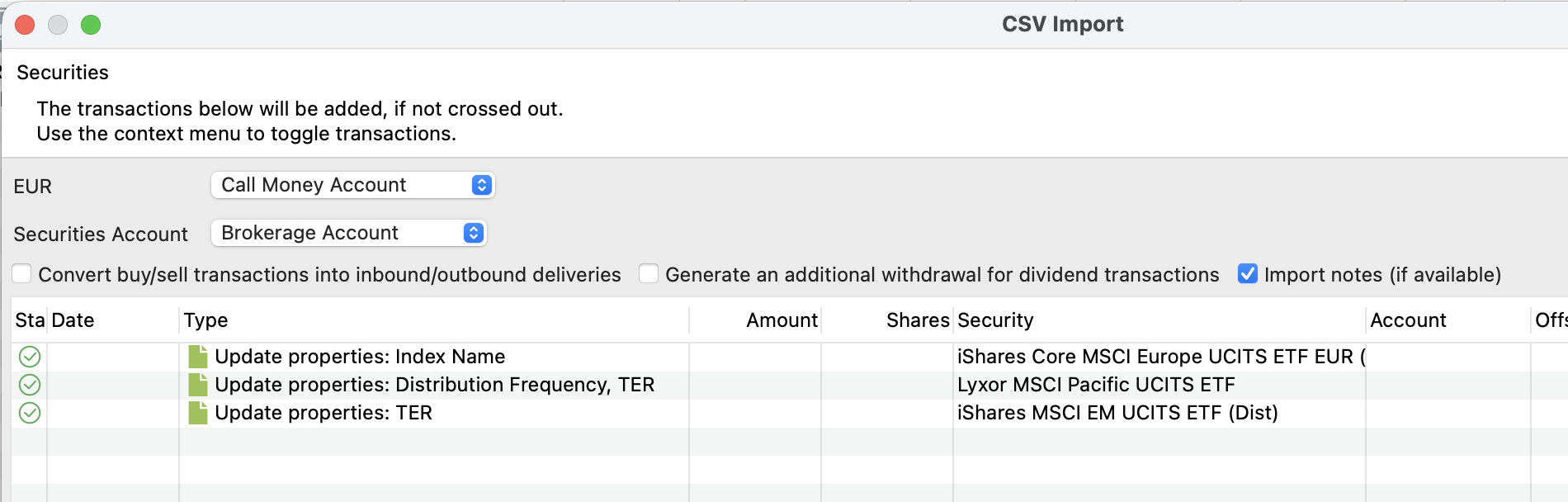Click status checkmark icon for TER row
This screenshot has height=502, width=1568.
[x=30, y=413]
